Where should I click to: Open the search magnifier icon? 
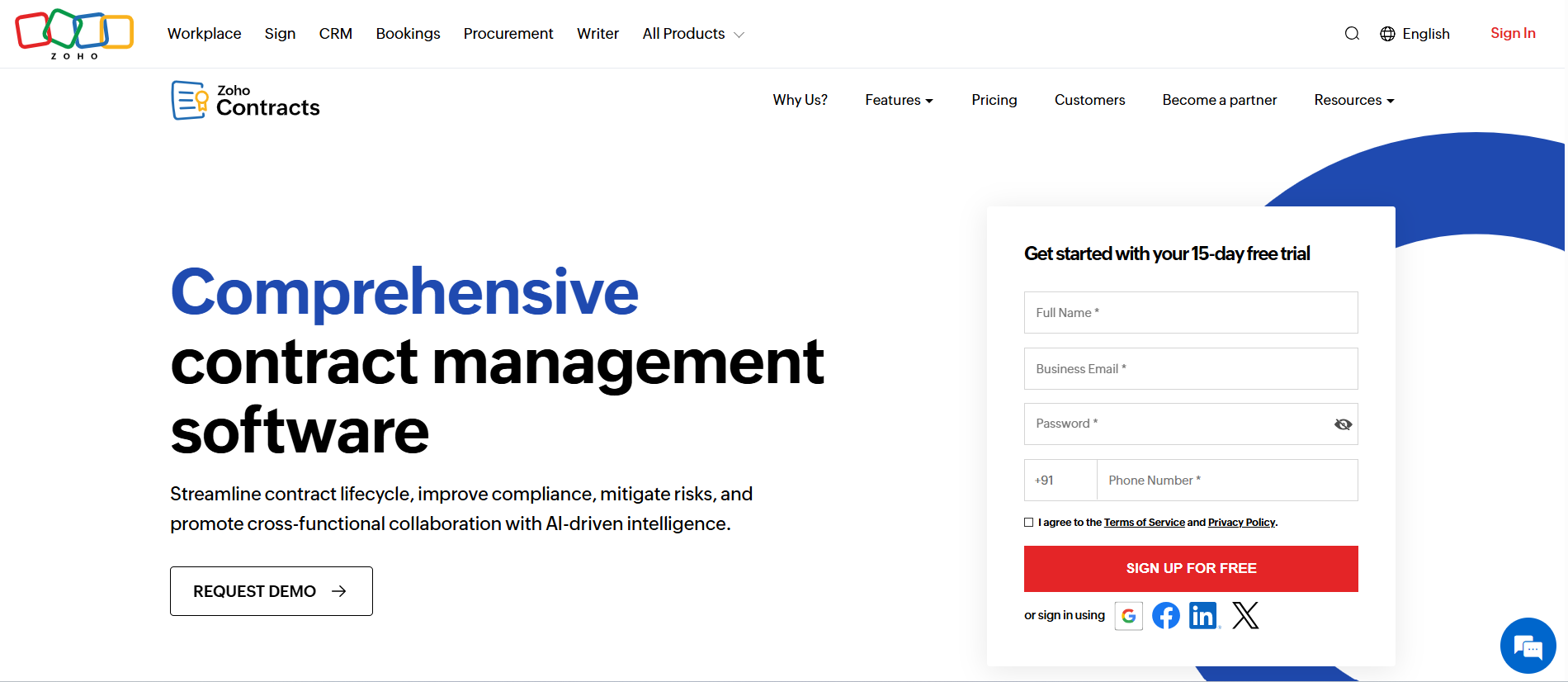(x=1352, y=34)
